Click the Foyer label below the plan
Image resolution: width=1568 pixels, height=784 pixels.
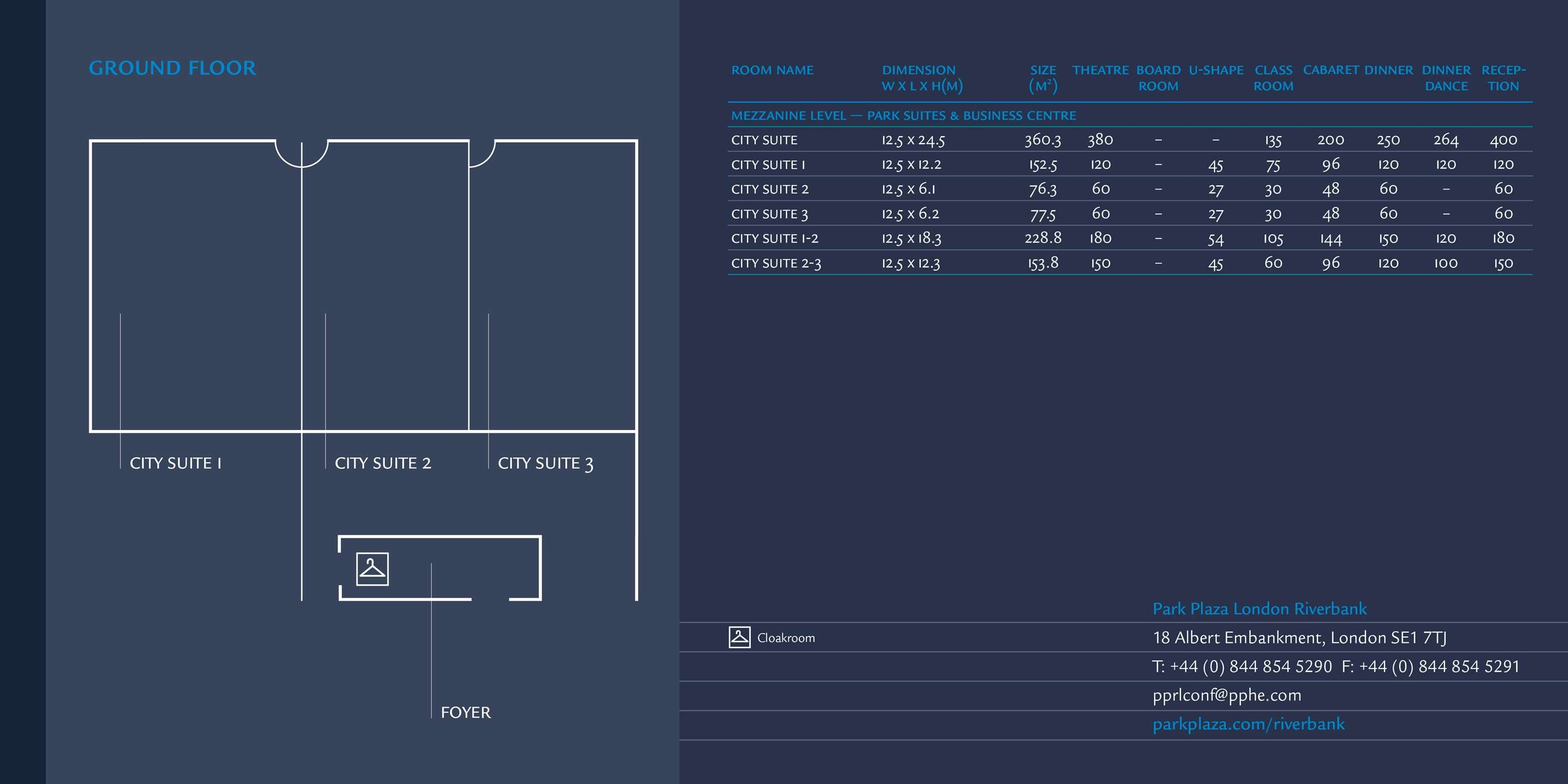[x=465, y=712]
